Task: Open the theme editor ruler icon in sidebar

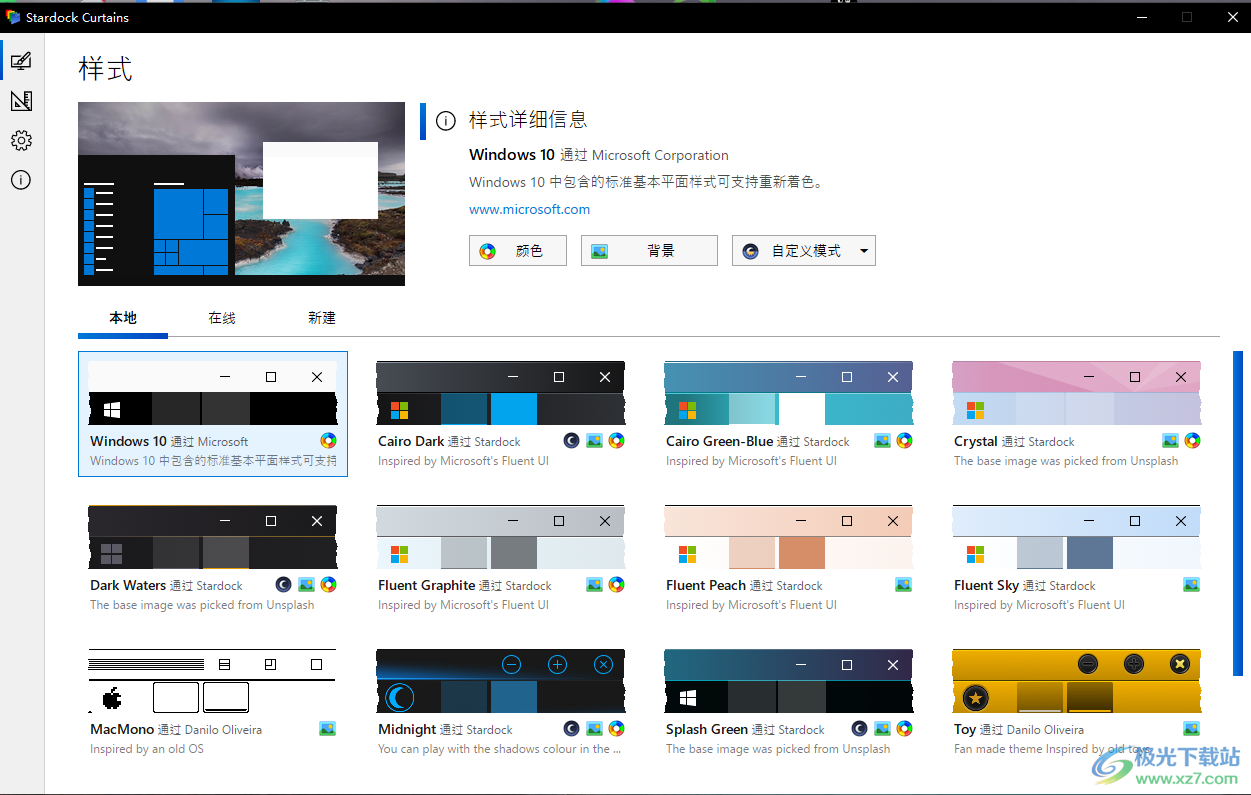Action: 21,100
